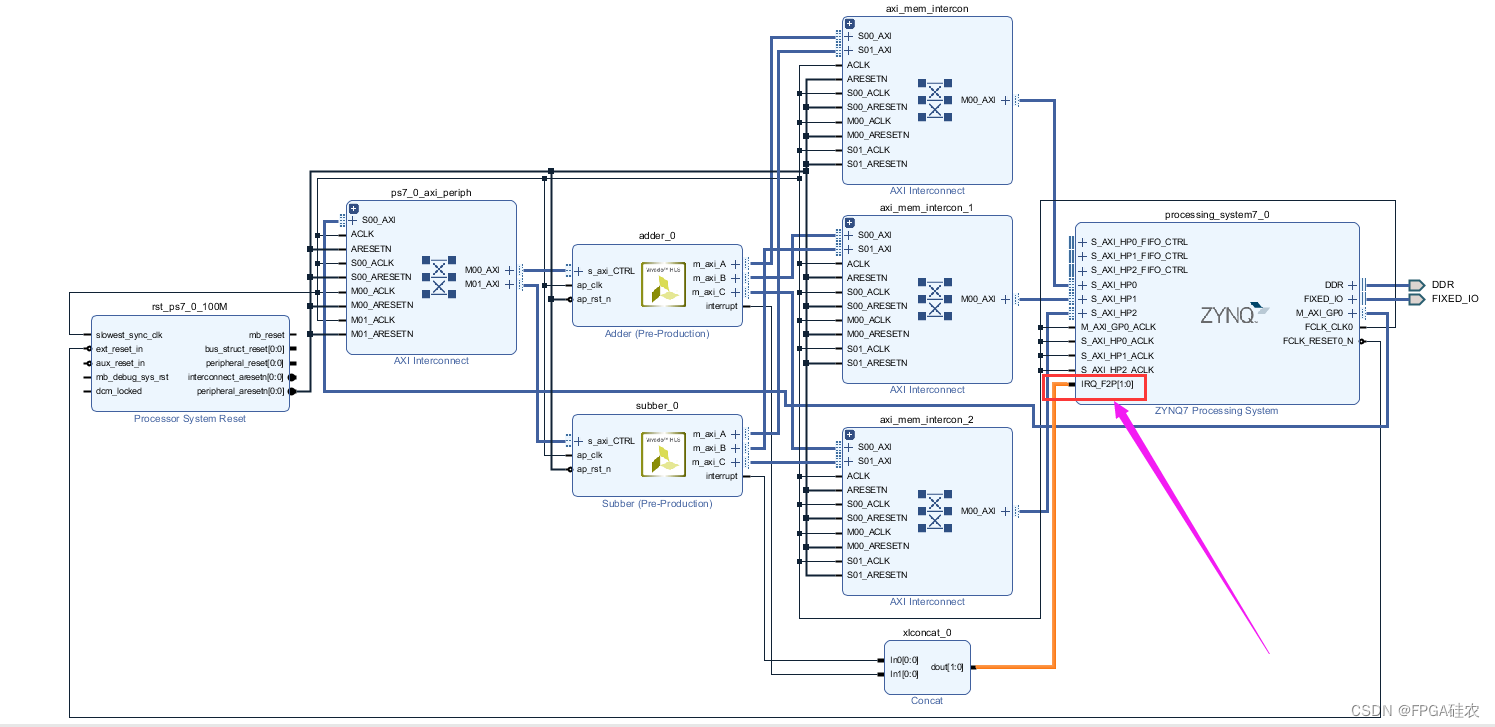
Task: Select M_AXI_GP0_ACLK pin on Zynq block
Action: [1118, 327]
